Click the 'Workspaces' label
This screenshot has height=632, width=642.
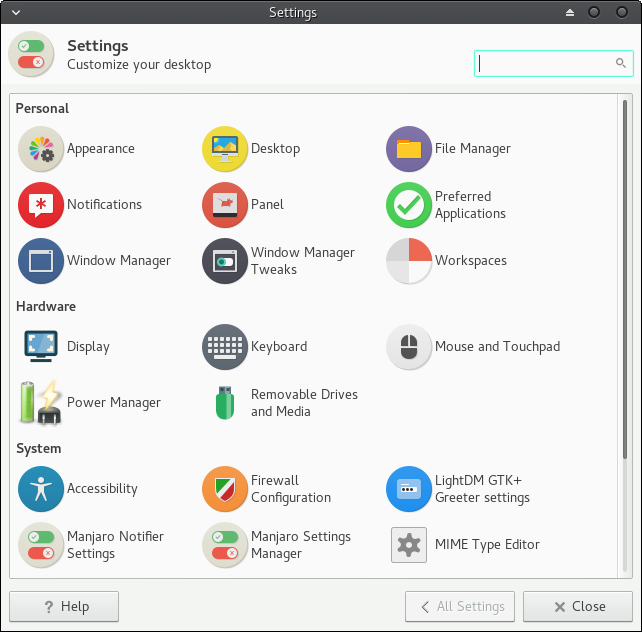coord(471,261)
